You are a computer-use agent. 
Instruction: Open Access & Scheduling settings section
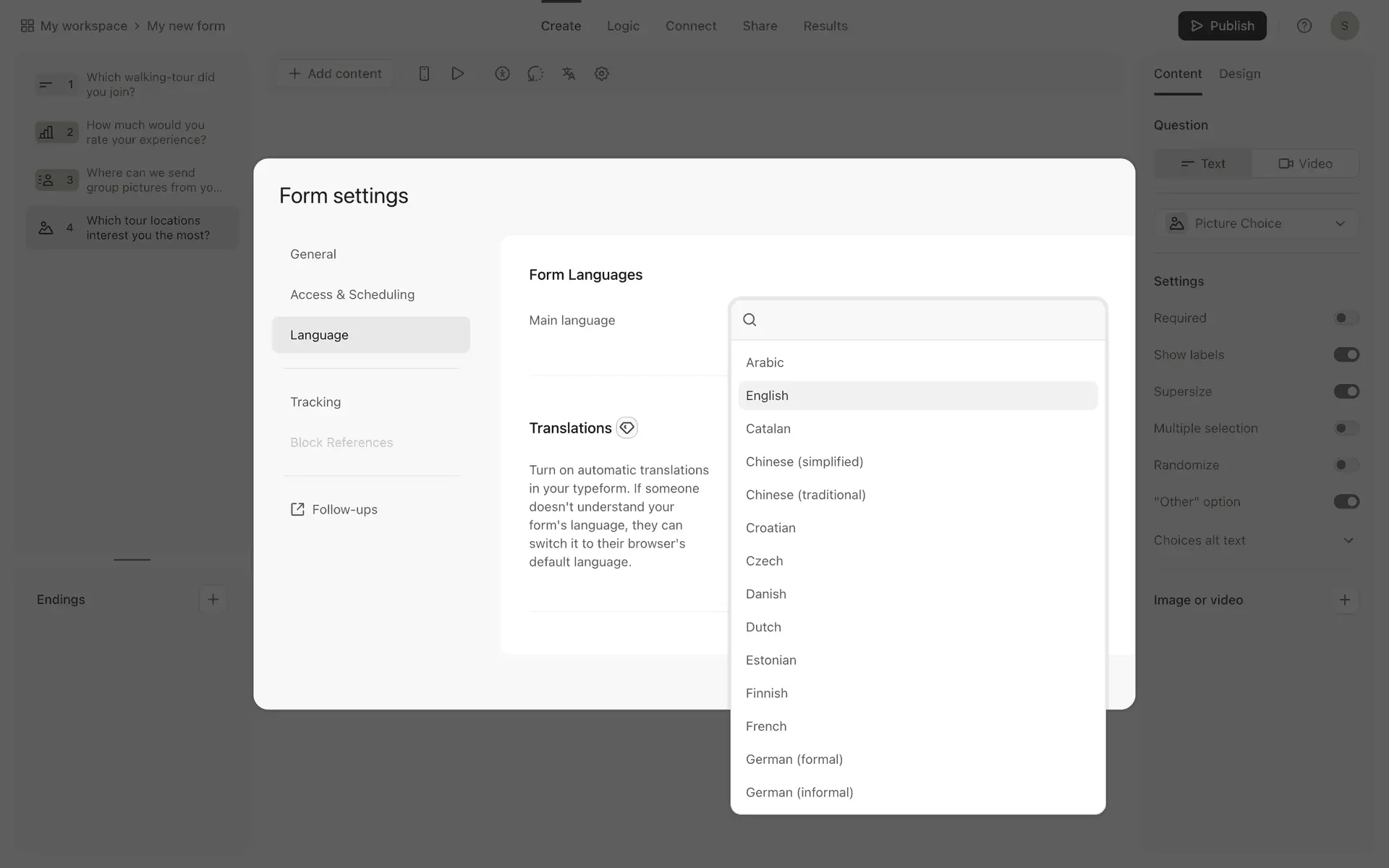(352, 294)
